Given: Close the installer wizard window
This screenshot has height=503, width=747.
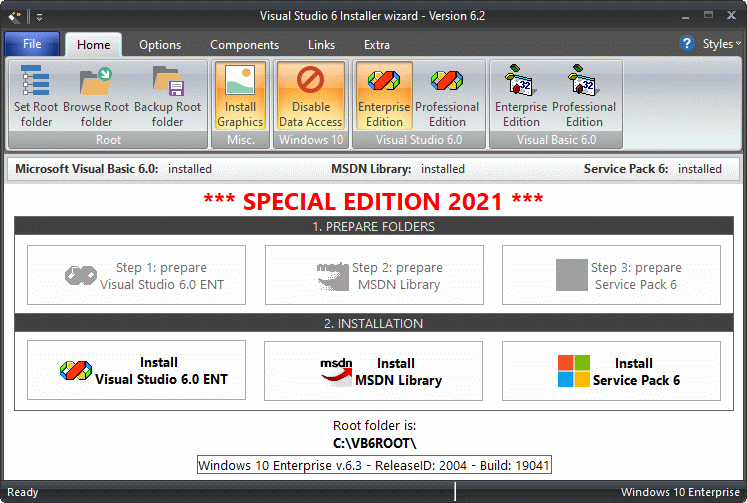Looking at the screenshot, I should [731, 15].
